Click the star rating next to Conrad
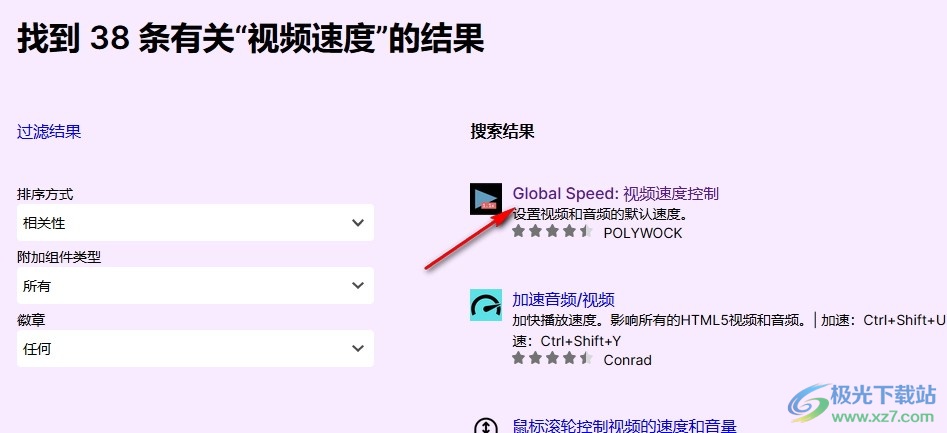Image resolution: width=947 pixels, height=433 pixels. point(552,359)
